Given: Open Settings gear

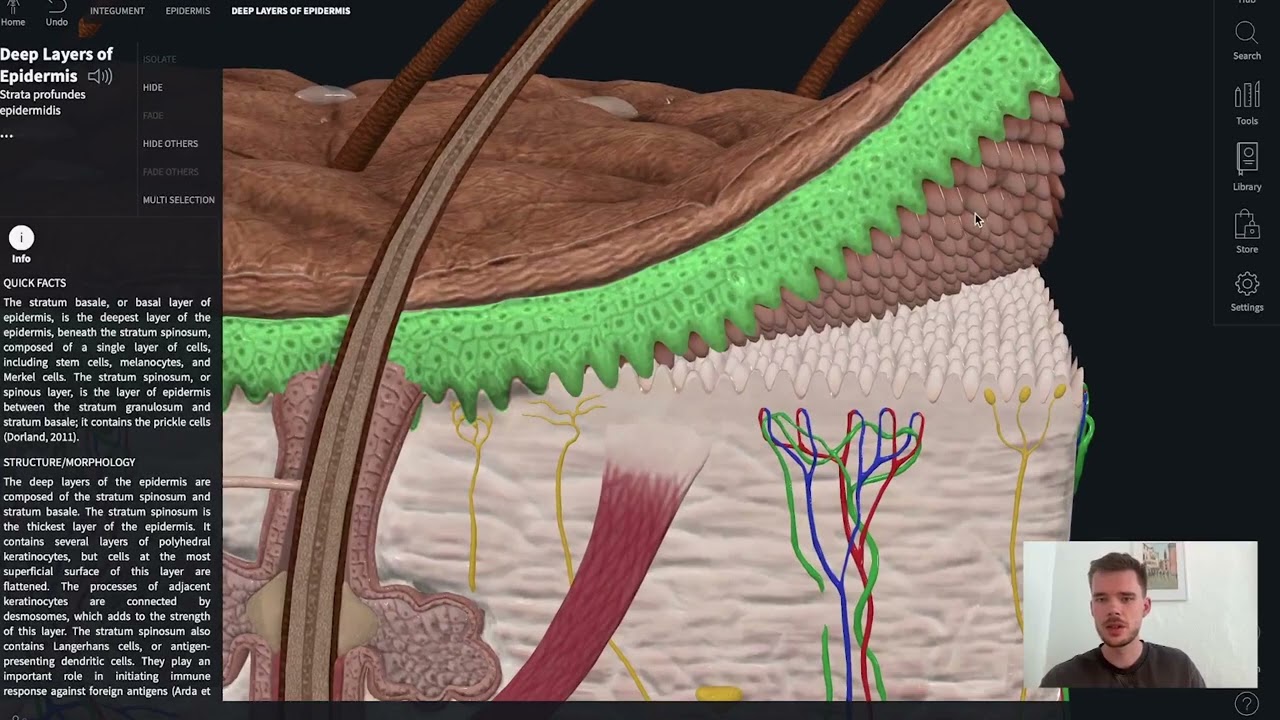Looking at the screenshot, I should pyautogui.click(x=1246, y=292).
